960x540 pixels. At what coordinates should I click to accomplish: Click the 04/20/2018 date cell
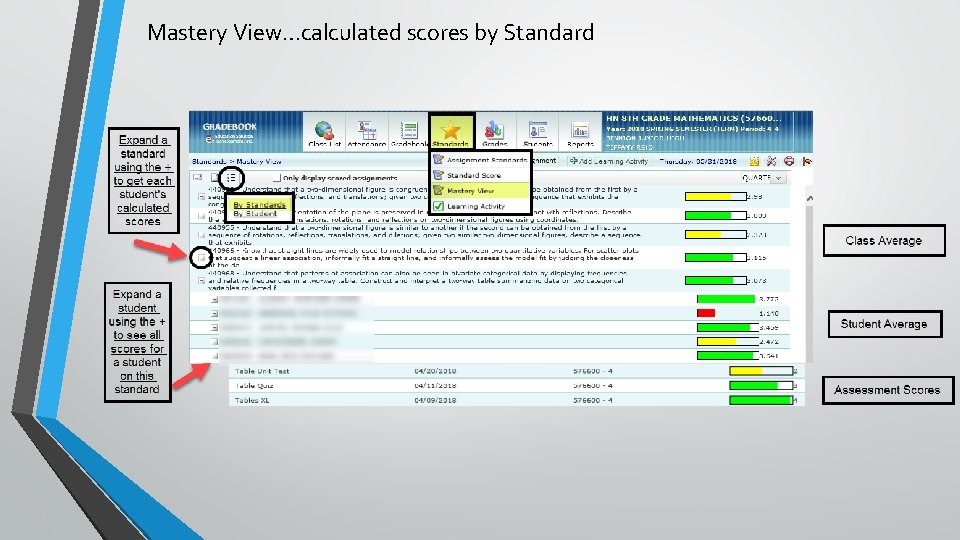point(435,371)
